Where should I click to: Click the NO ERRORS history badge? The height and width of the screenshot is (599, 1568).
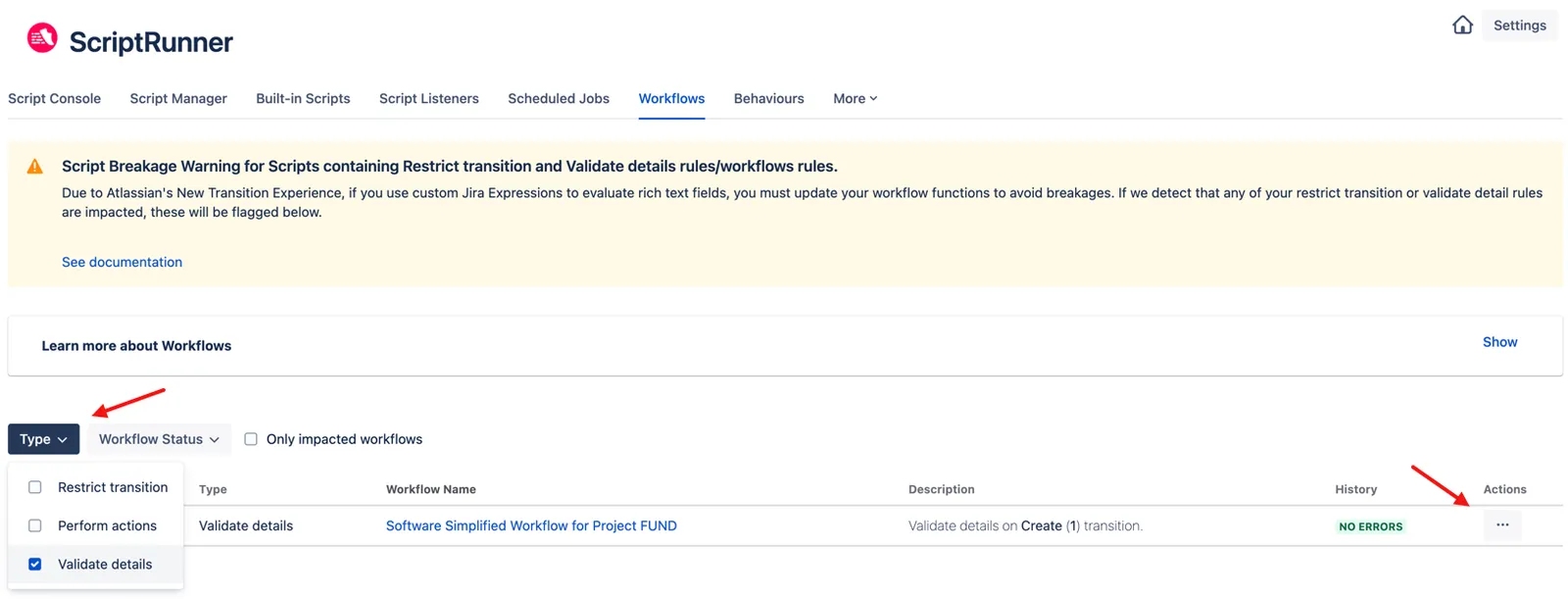click(x=1370, y=526)
